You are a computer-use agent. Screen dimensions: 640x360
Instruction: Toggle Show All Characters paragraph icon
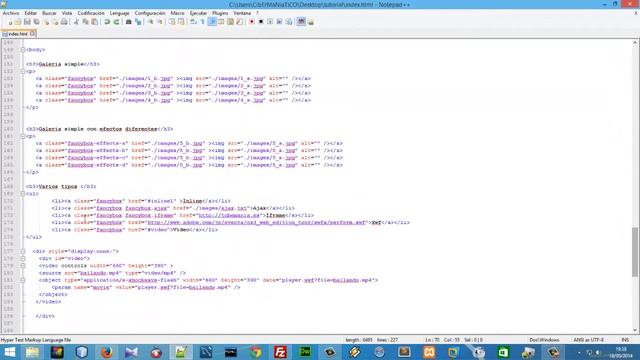click(202, 22)
